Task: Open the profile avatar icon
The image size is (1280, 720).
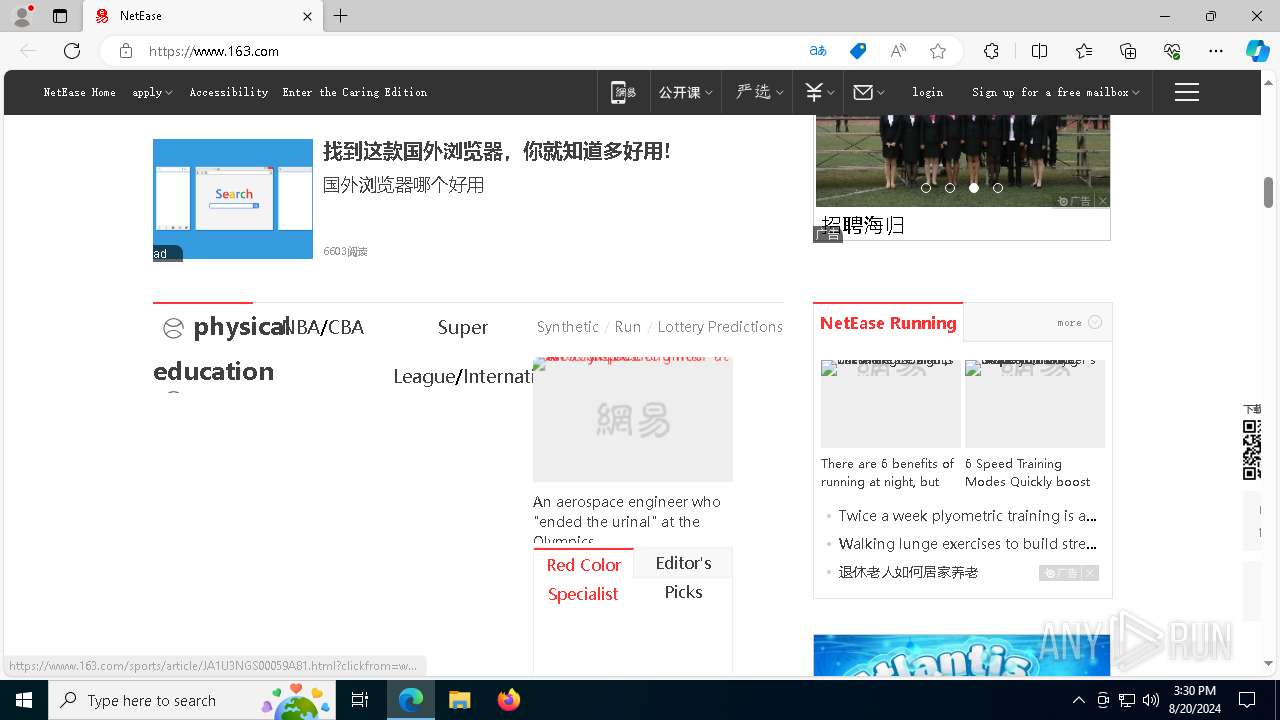Action: pos(22,16)
